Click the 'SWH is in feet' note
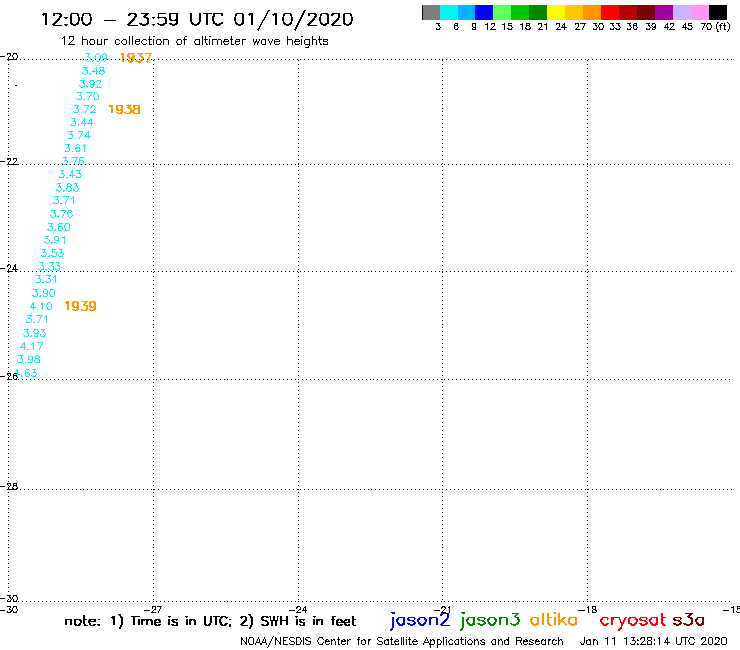The height and width of the screenshot is (650, 740). coord(308,621)
